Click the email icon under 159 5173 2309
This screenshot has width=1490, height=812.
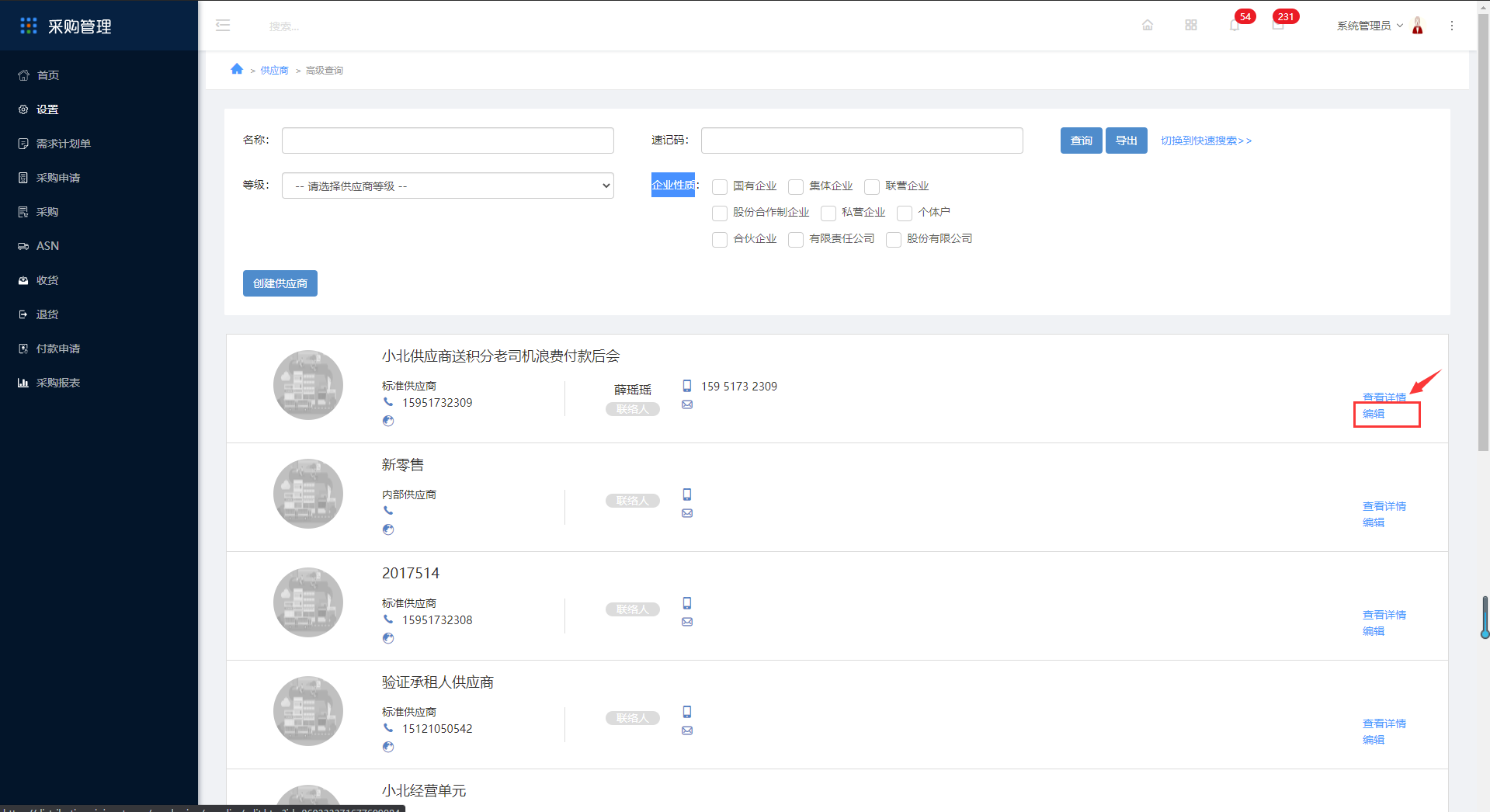click(687, 404)
